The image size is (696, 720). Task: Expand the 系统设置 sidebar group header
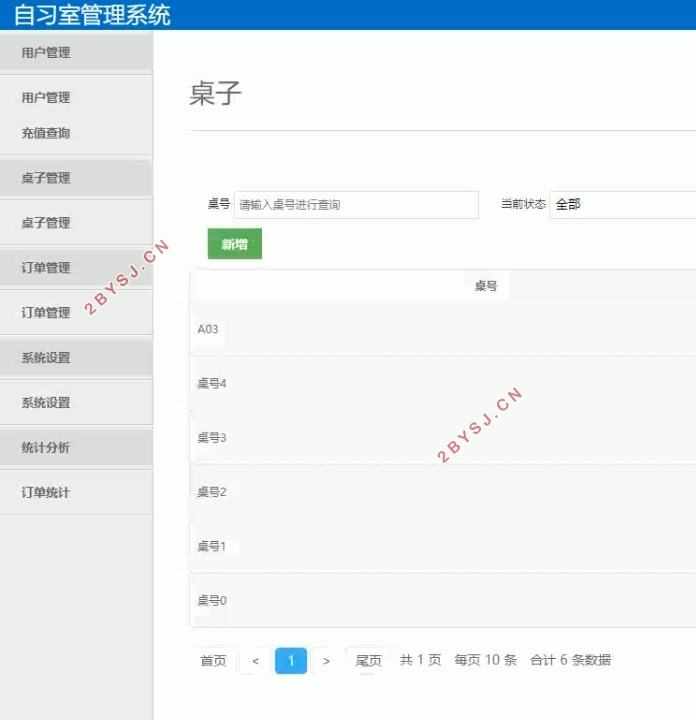click(76, 358)
